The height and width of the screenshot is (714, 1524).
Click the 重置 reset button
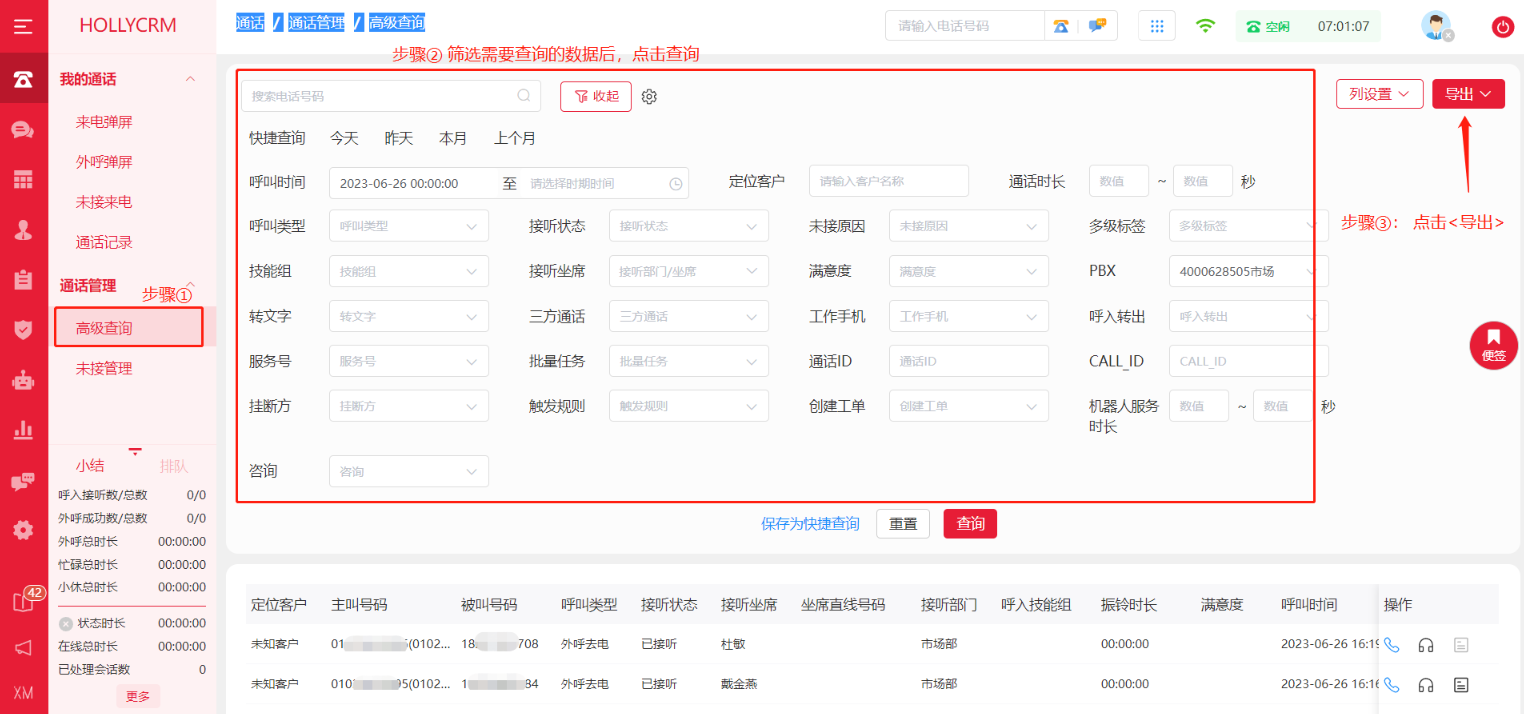coord(903,524)
